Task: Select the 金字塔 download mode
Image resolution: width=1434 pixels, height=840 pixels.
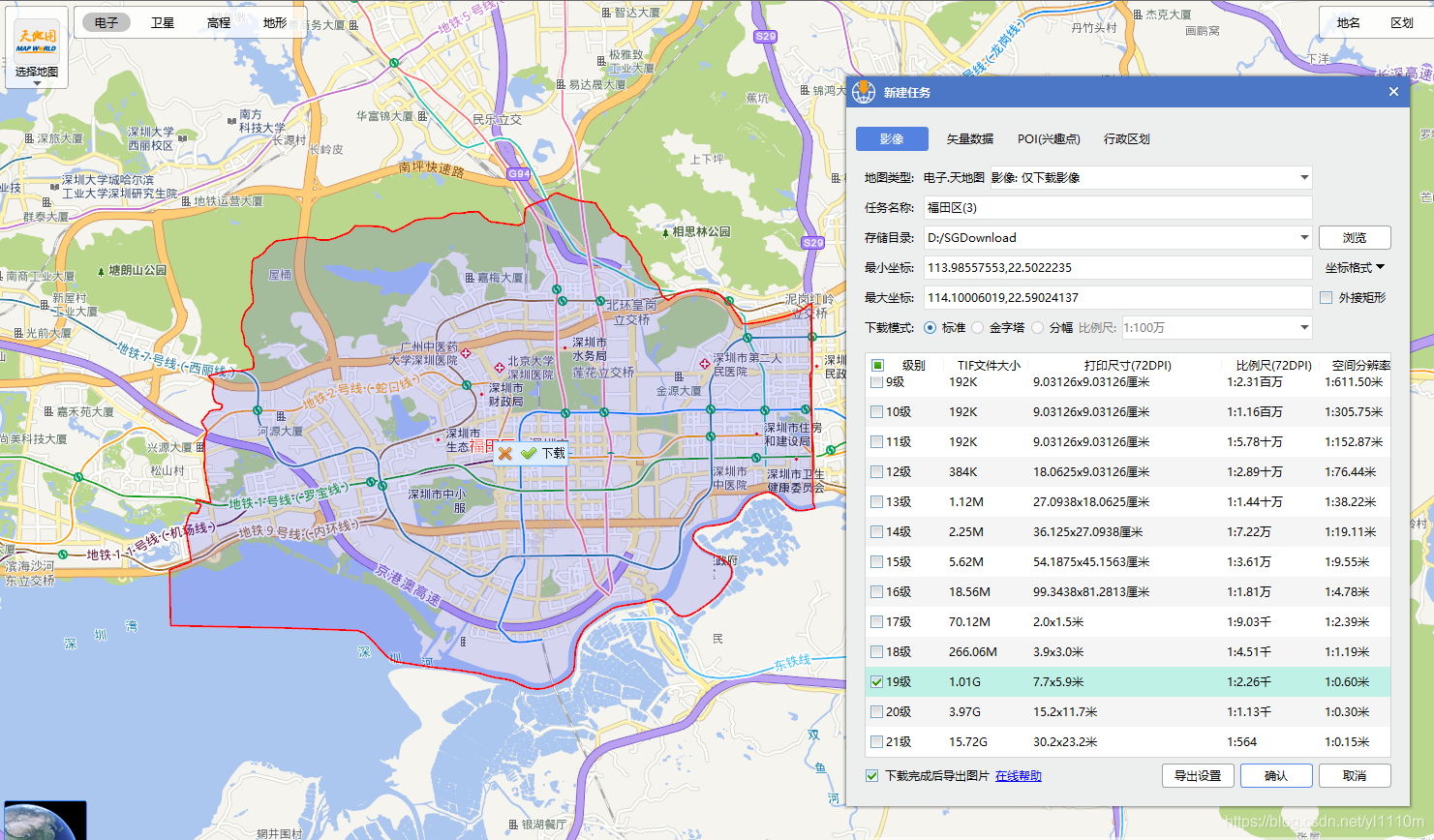Action: (977, 327)
